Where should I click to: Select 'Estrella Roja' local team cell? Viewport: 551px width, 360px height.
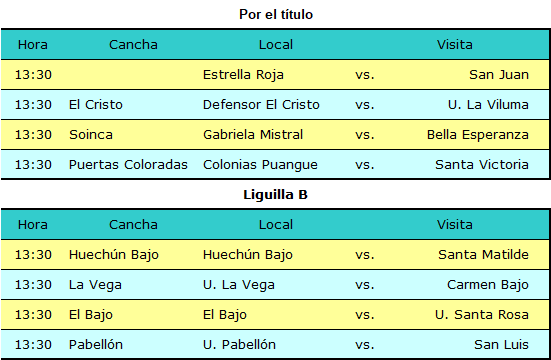[x=243, y=75]
